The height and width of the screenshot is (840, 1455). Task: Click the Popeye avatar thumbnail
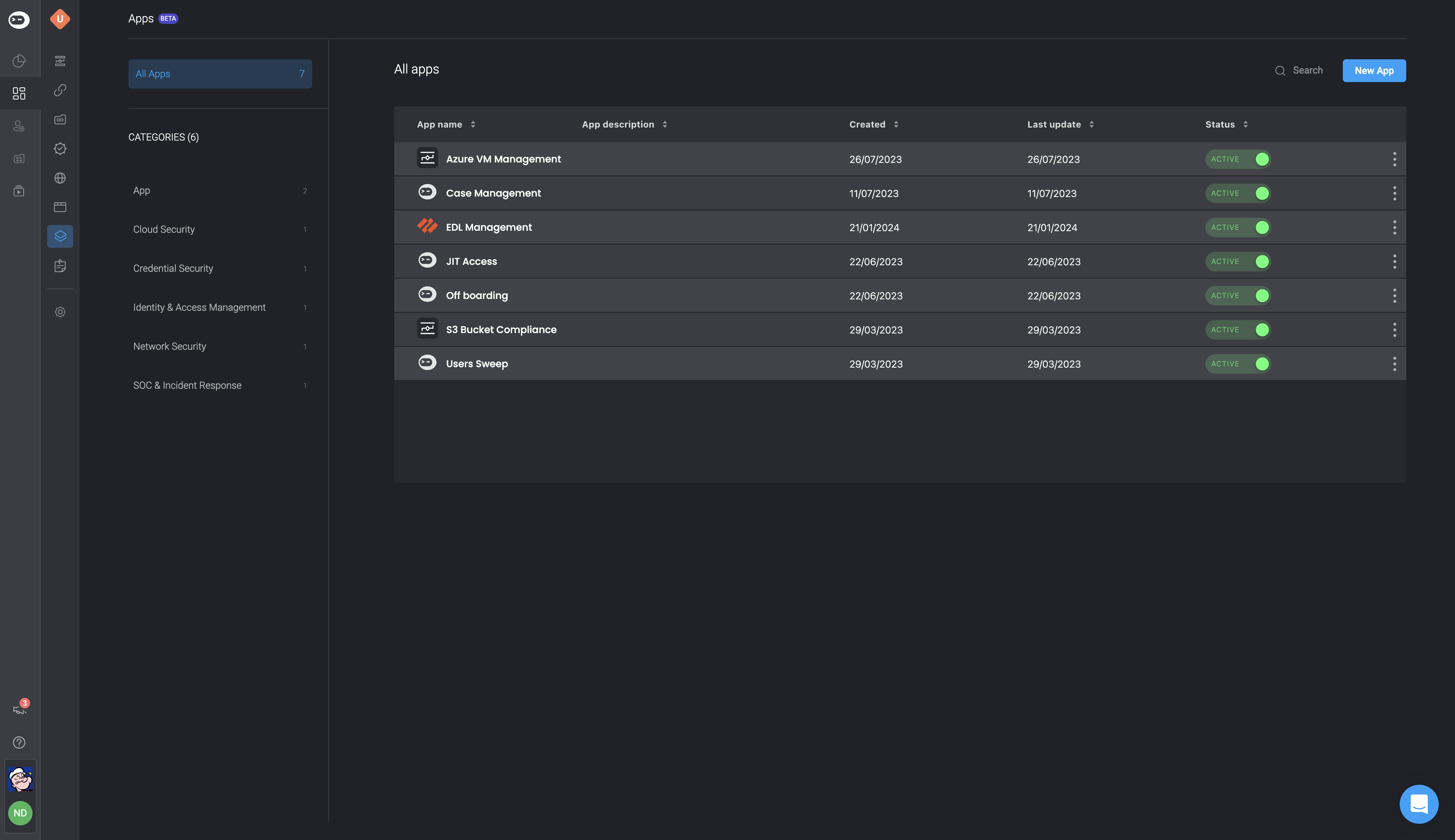click(20, 779)
